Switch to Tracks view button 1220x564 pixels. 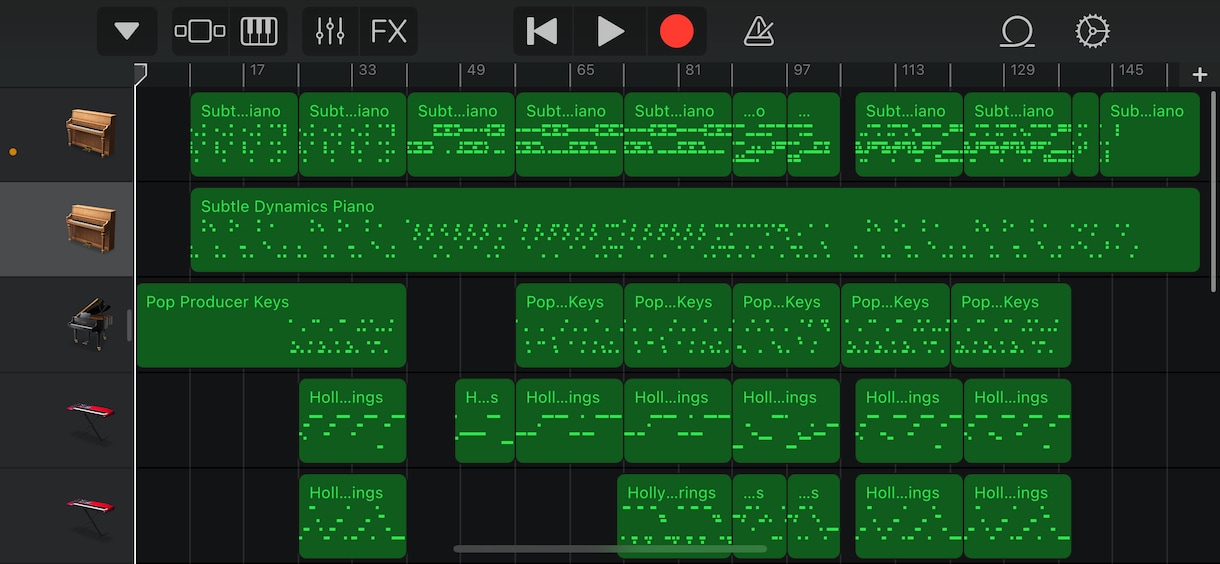200,31
